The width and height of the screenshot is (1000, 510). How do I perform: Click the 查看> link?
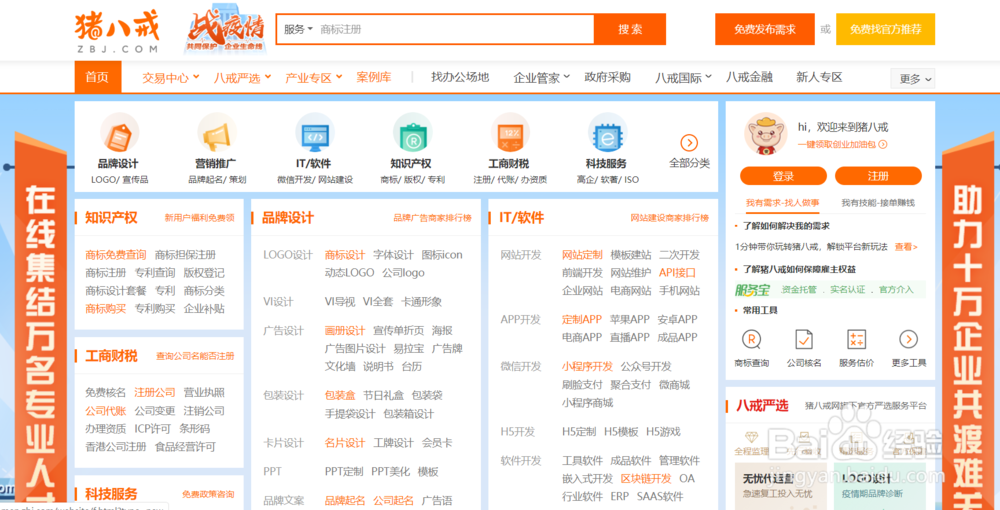click(906, 247)
